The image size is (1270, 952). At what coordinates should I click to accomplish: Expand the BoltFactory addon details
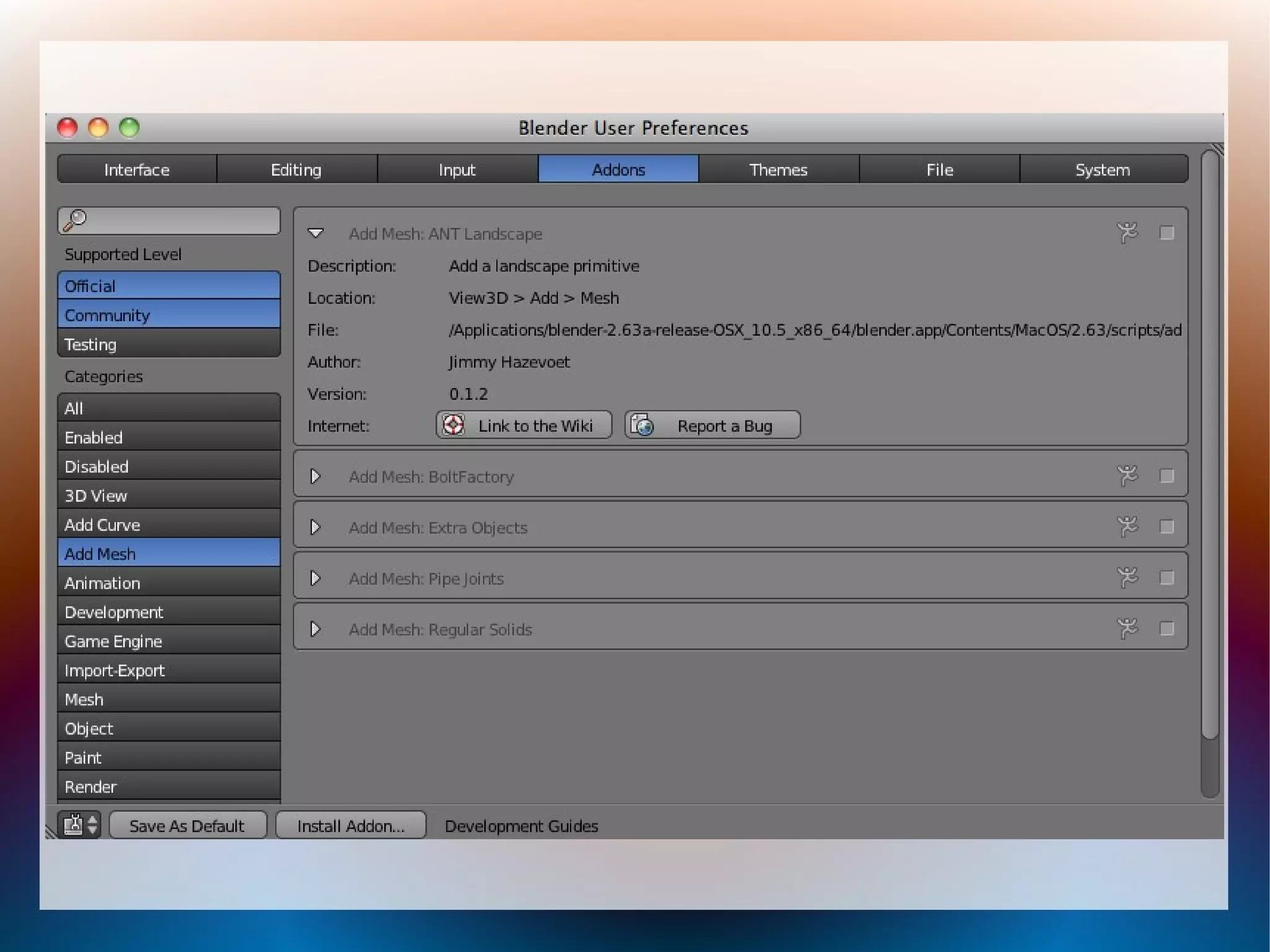[x=316, y=476]
